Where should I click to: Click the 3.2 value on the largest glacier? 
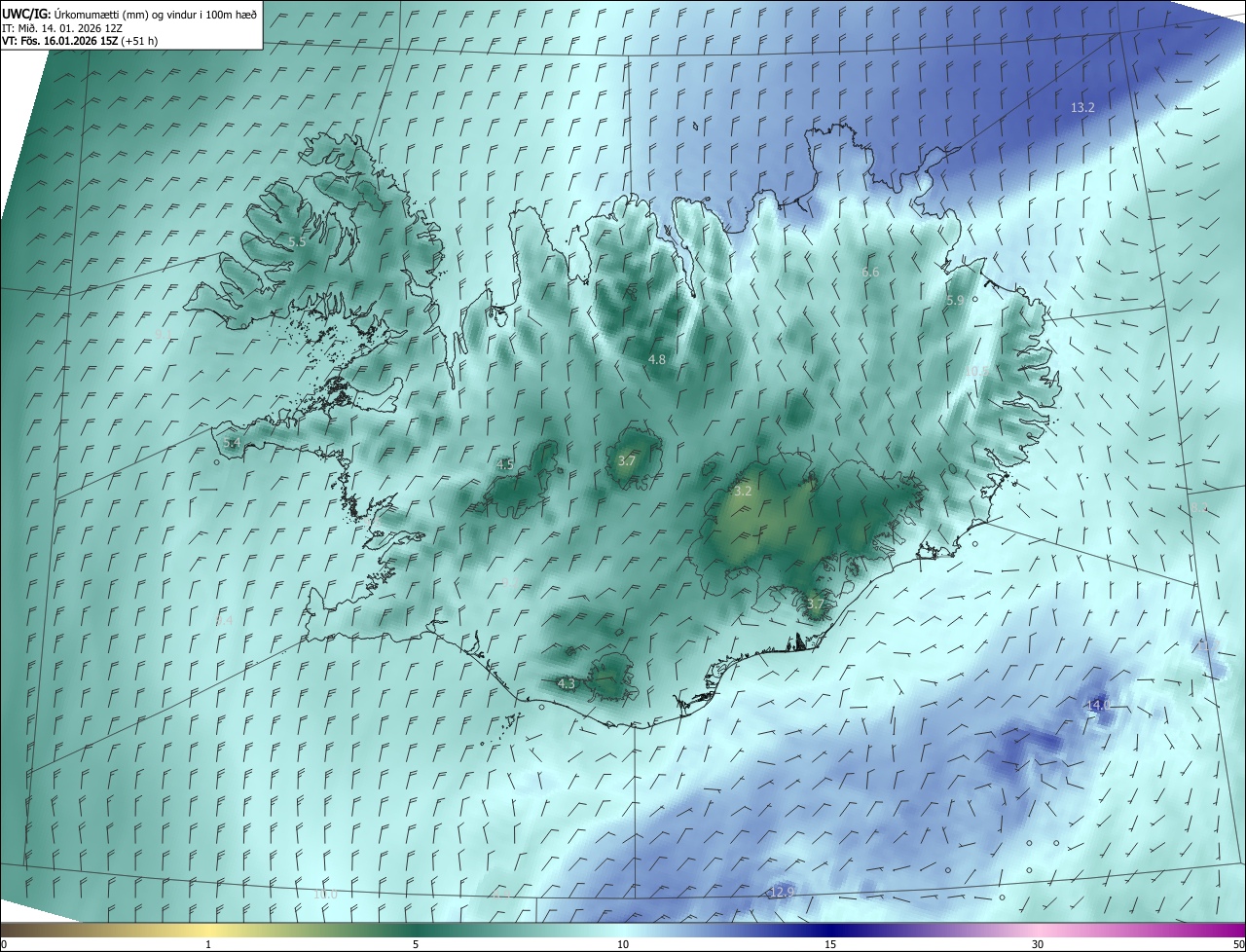pos(743,492)
